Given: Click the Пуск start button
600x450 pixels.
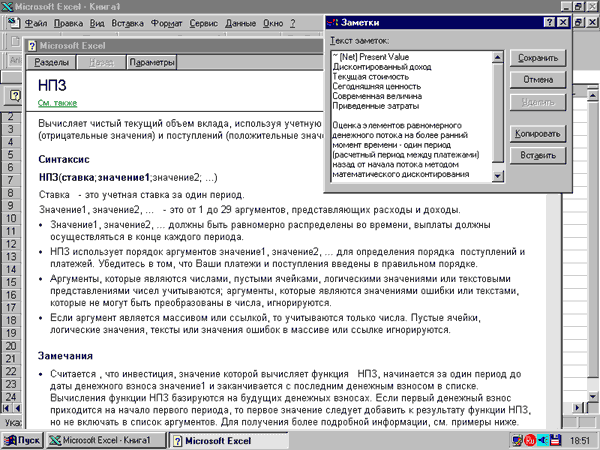Looking at the screenshot, I should coord(22,440).
